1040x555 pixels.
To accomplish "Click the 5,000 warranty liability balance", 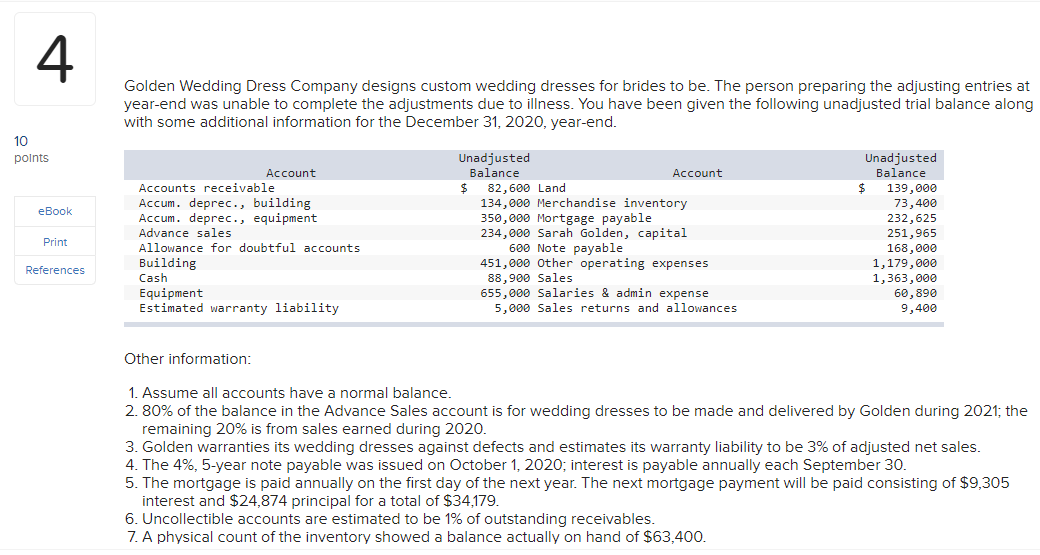I will click(512, 308).
